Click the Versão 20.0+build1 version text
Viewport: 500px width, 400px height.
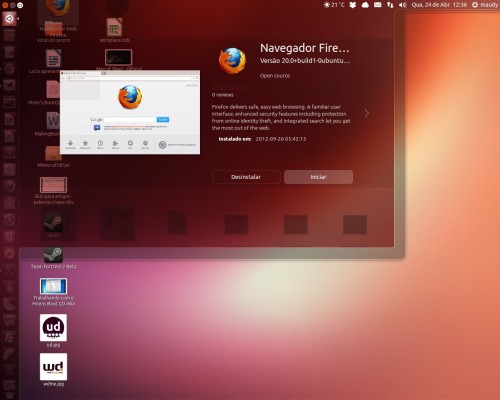[305, 61]
